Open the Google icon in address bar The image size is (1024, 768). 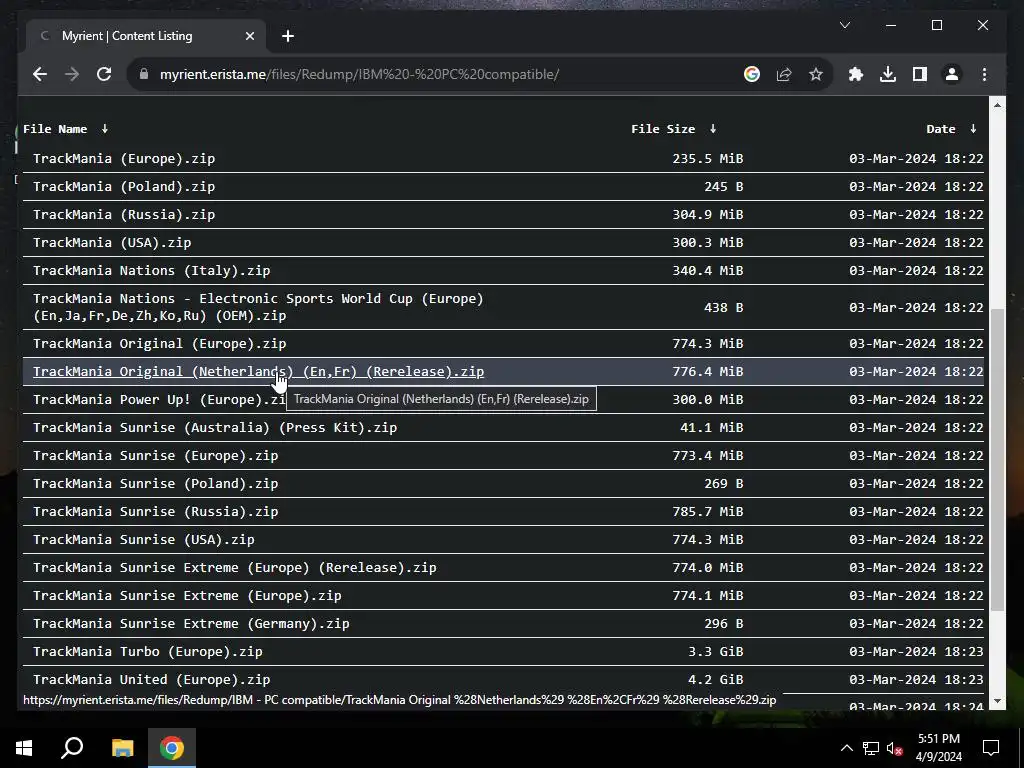[752, 74]
